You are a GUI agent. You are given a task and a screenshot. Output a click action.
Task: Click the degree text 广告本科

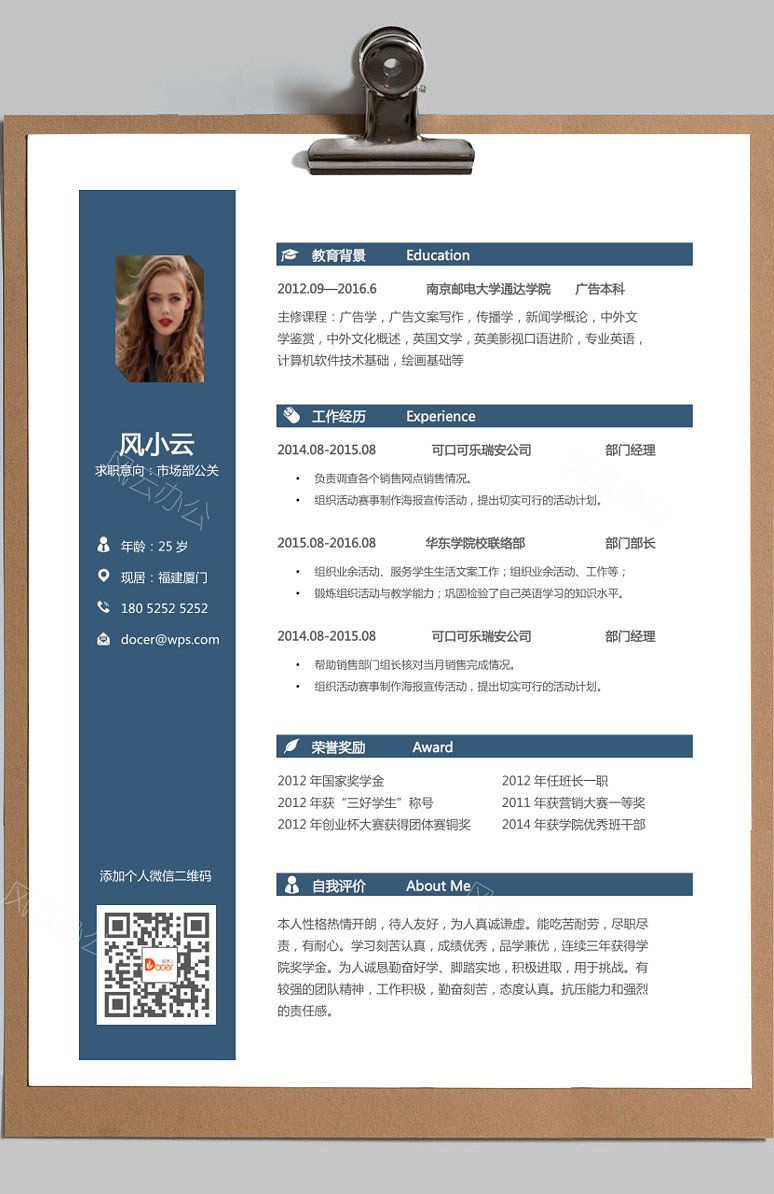(600, 289)
